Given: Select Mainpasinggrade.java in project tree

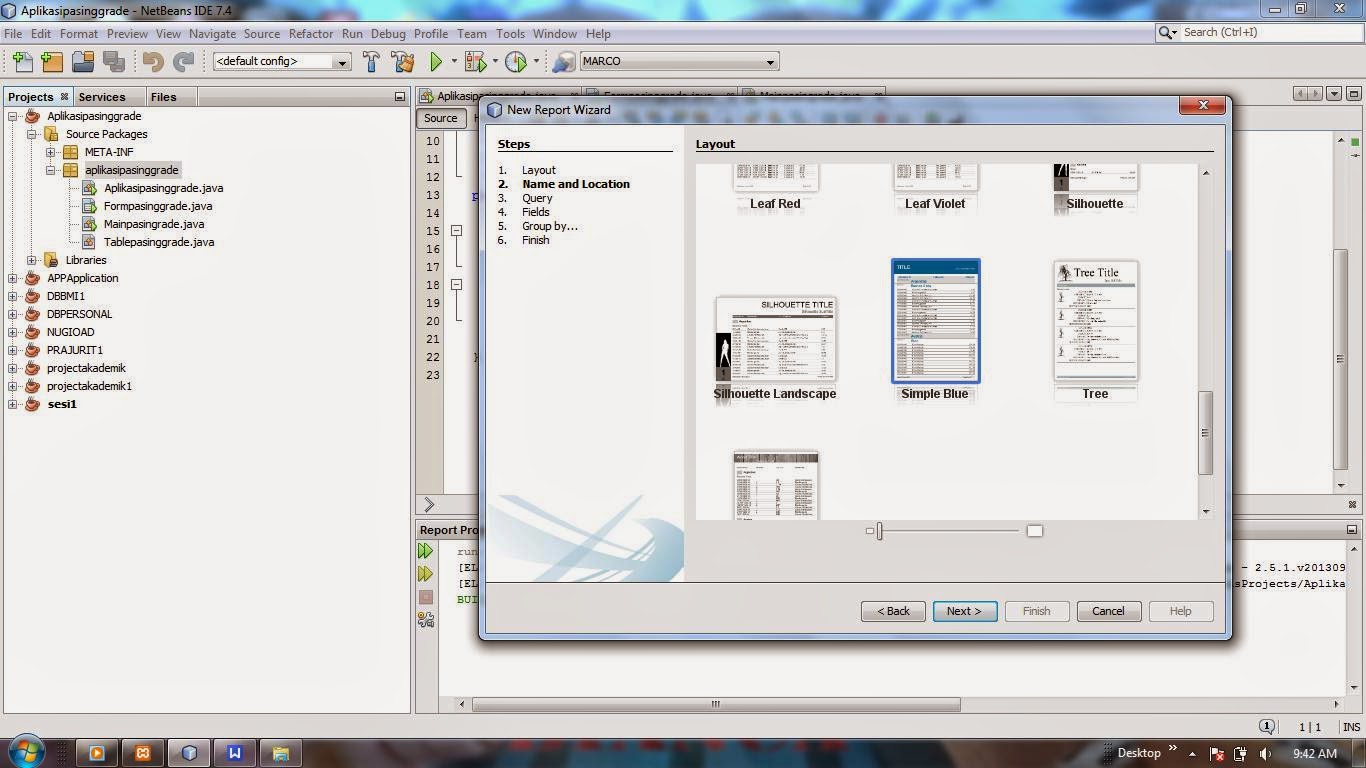Looking at the screenshot, I should pos(154,224).
